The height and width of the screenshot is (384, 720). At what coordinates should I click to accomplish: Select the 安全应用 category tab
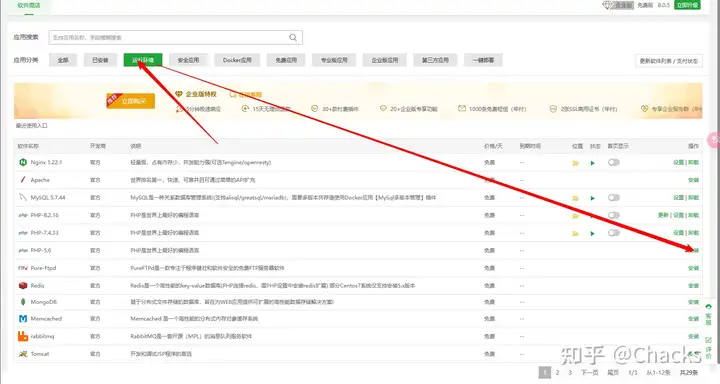click(x=188, y=60)
